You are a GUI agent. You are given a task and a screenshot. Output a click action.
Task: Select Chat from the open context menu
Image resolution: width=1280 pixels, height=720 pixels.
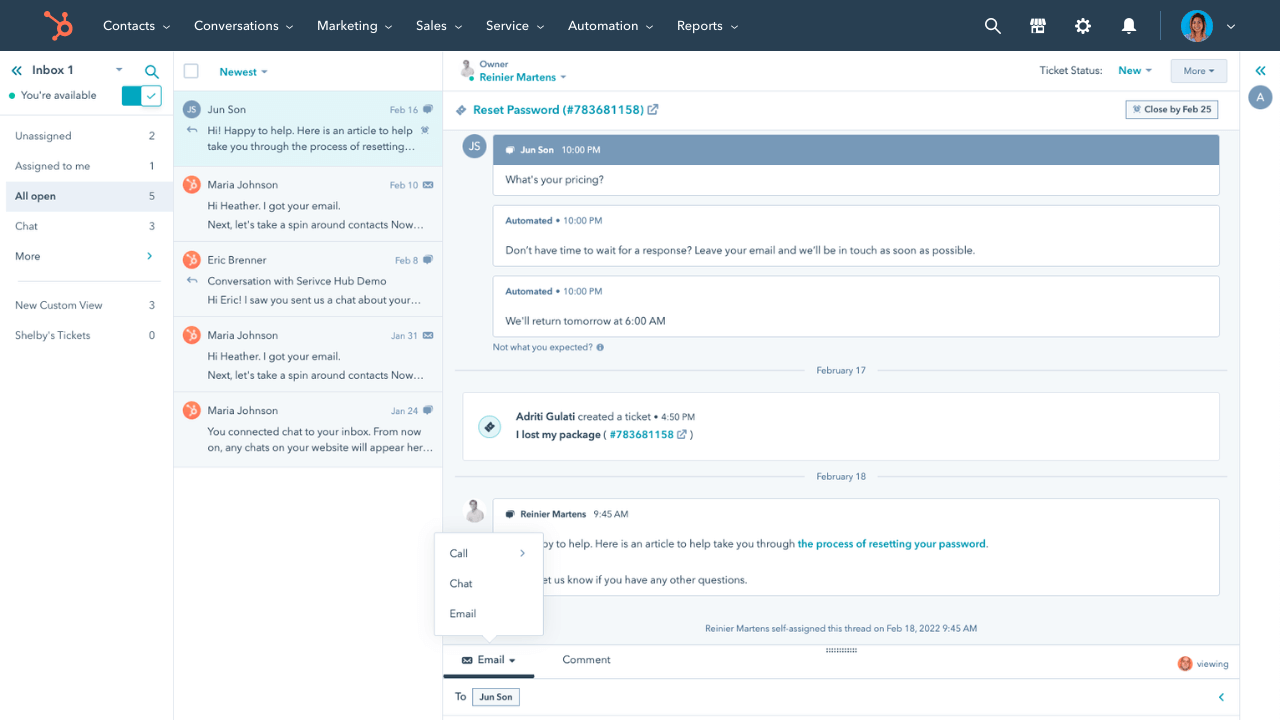[x=460, y=583]
